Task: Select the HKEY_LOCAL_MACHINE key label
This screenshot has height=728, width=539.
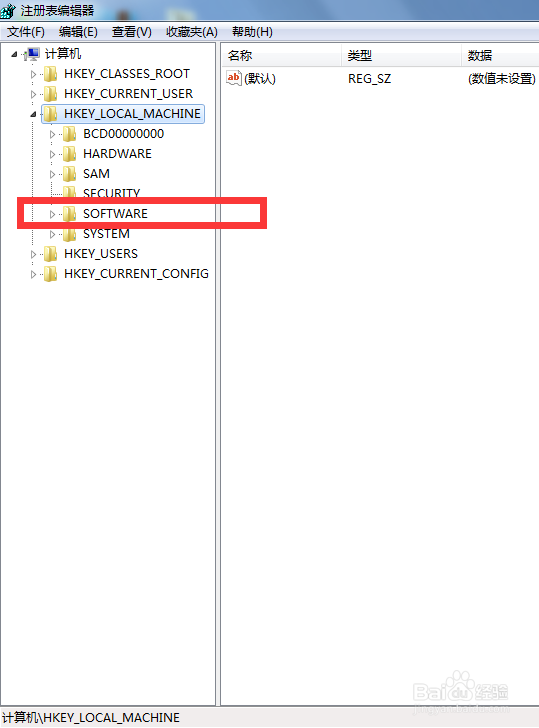Action: coord(132,114)
